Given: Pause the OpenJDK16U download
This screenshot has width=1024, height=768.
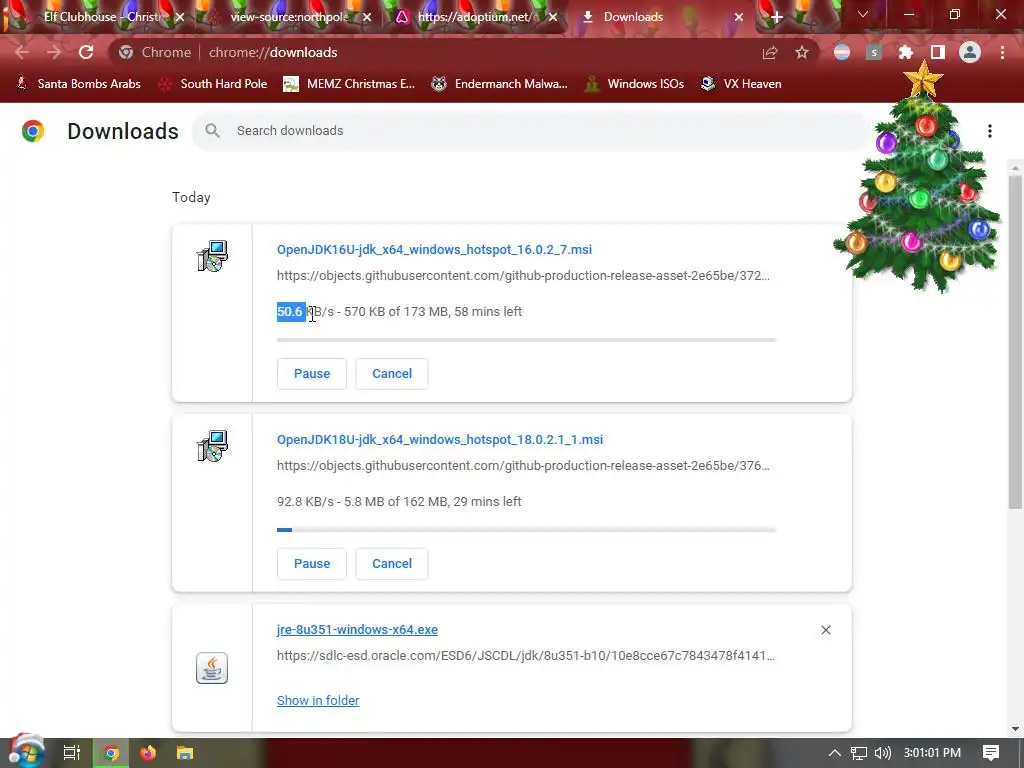Looking at the screenshot, I should (312, 374).
